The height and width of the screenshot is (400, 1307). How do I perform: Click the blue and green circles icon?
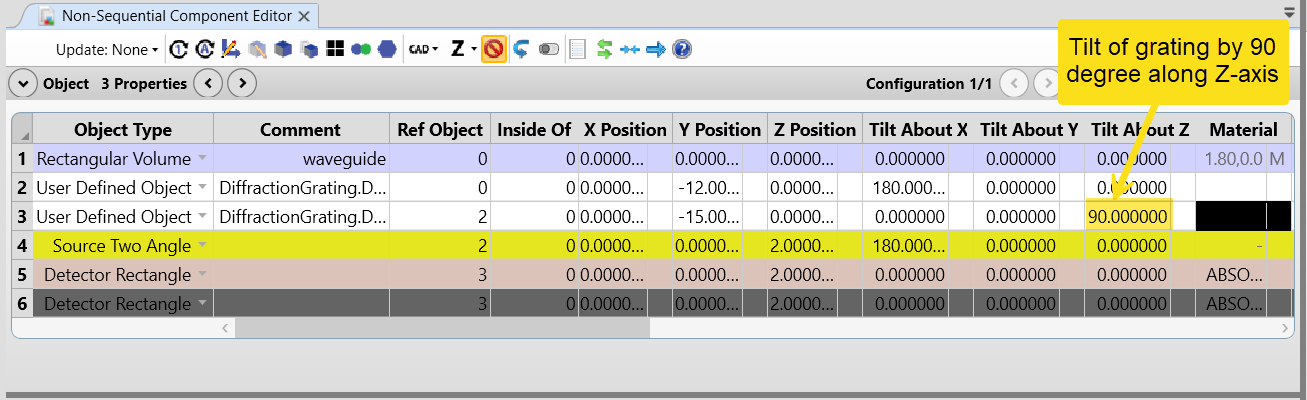(361, 49)
